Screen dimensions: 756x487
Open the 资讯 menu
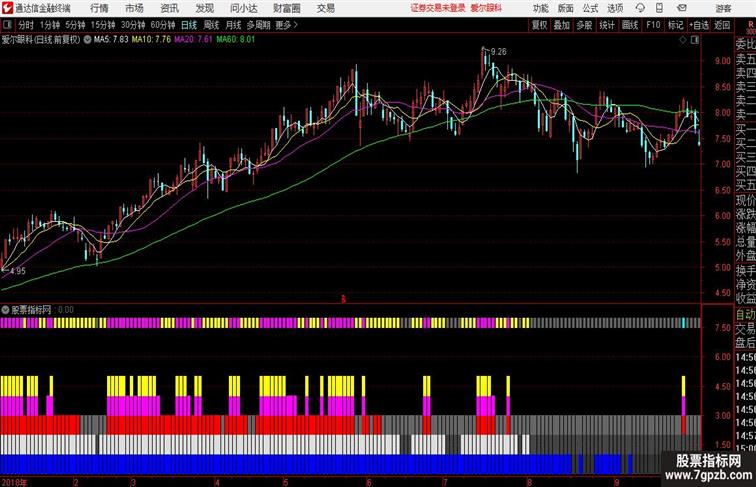tap(169, 8)
